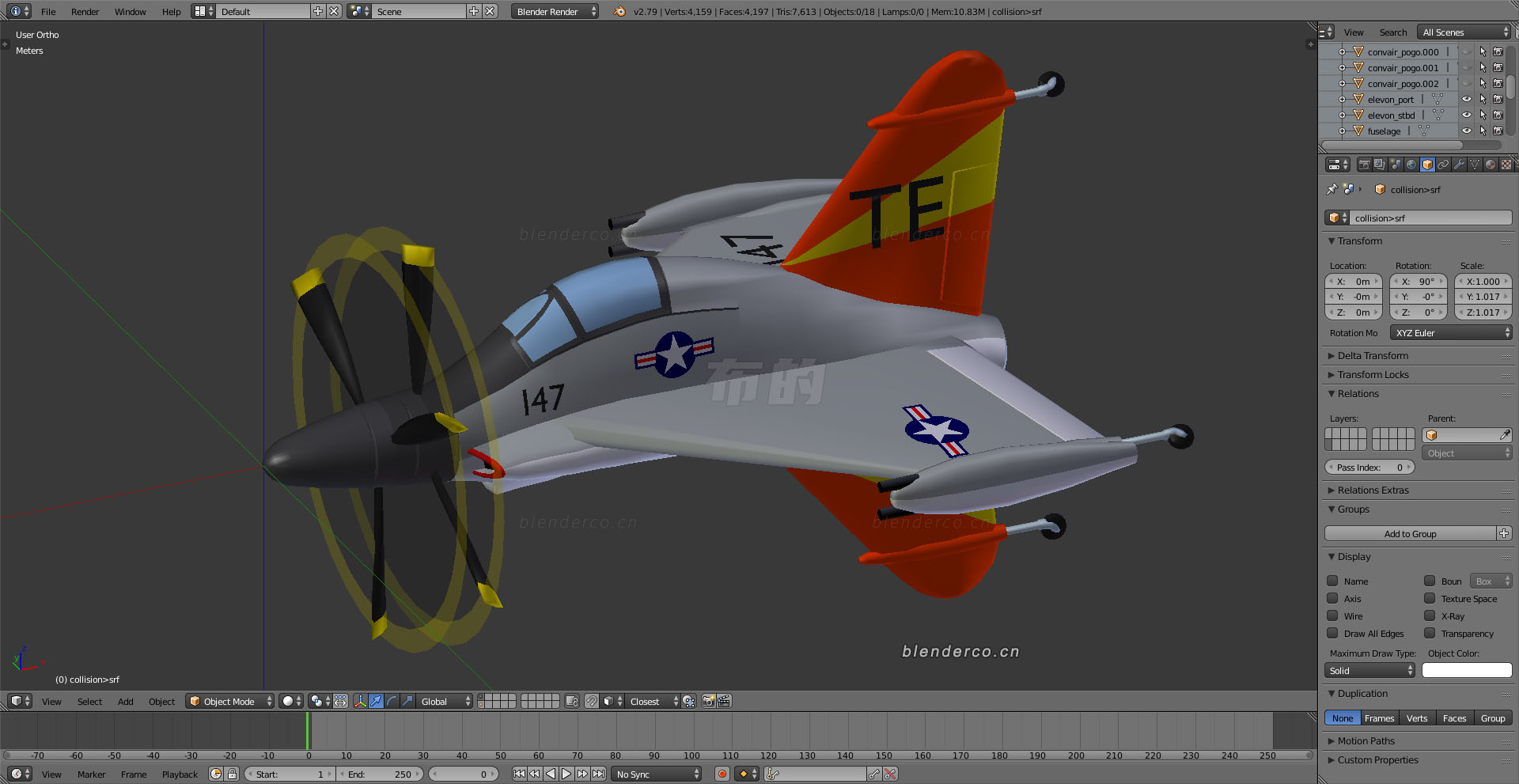This screenshot has width=1519, height=784.
Task: Click the Pass Index value field
Action: [1369, 467]
